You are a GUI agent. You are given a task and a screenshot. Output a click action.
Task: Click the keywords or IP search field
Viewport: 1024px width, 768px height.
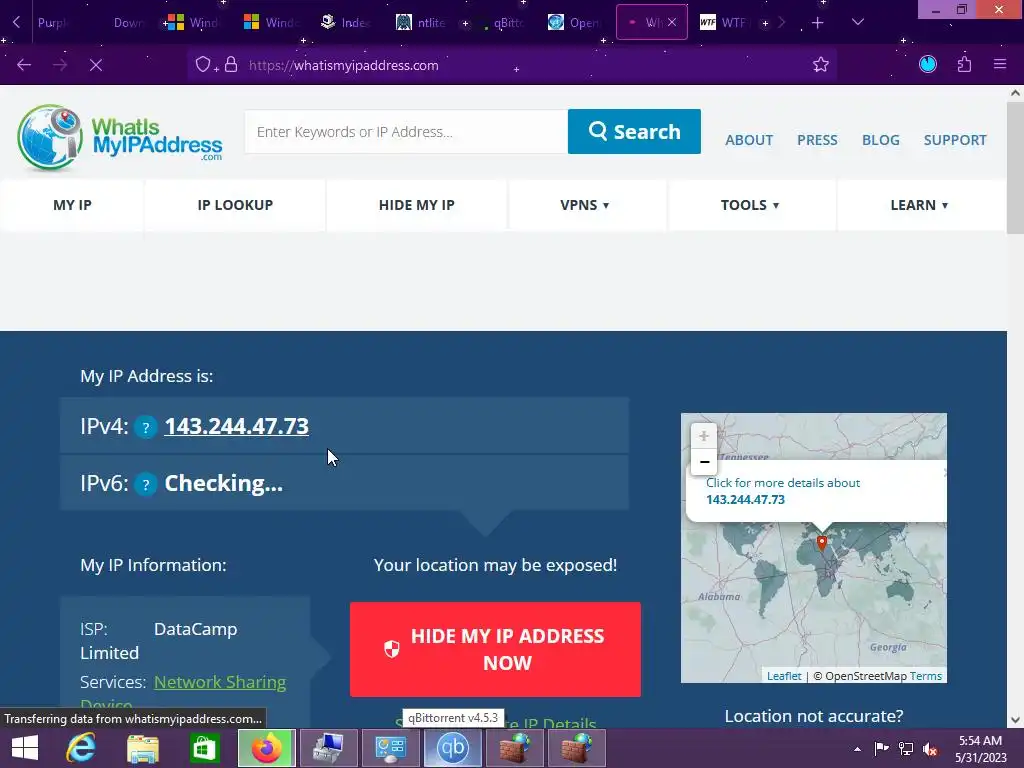click(x=406, y=132)
